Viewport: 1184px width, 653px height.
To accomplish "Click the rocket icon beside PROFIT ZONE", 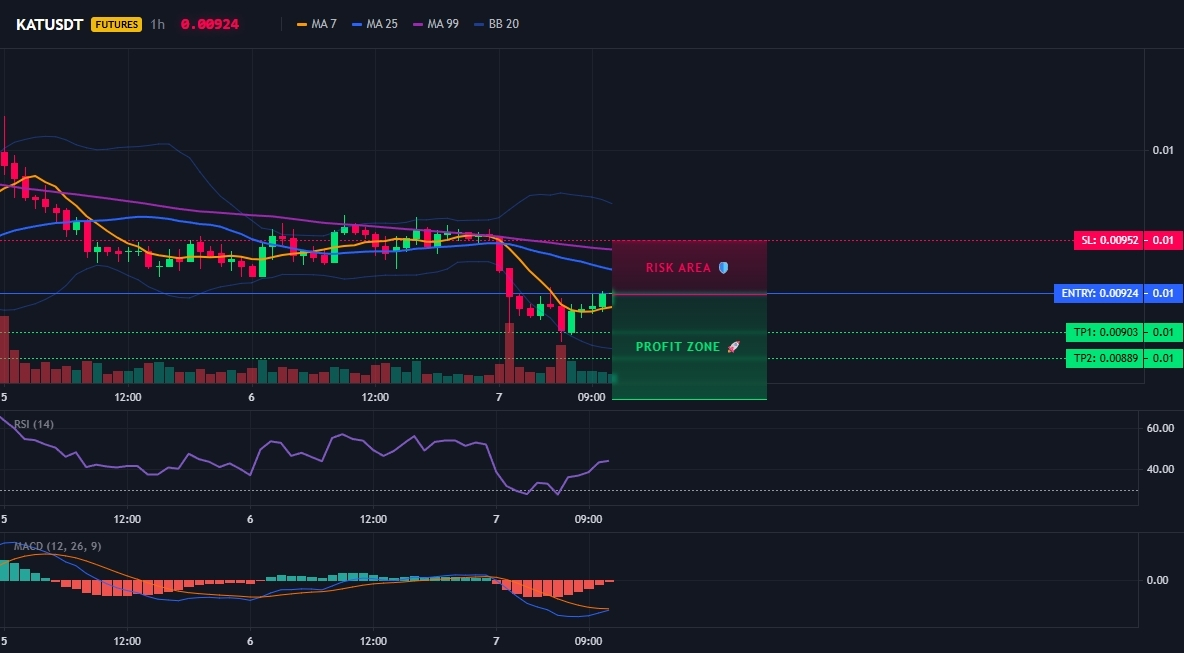I will 733,347.
